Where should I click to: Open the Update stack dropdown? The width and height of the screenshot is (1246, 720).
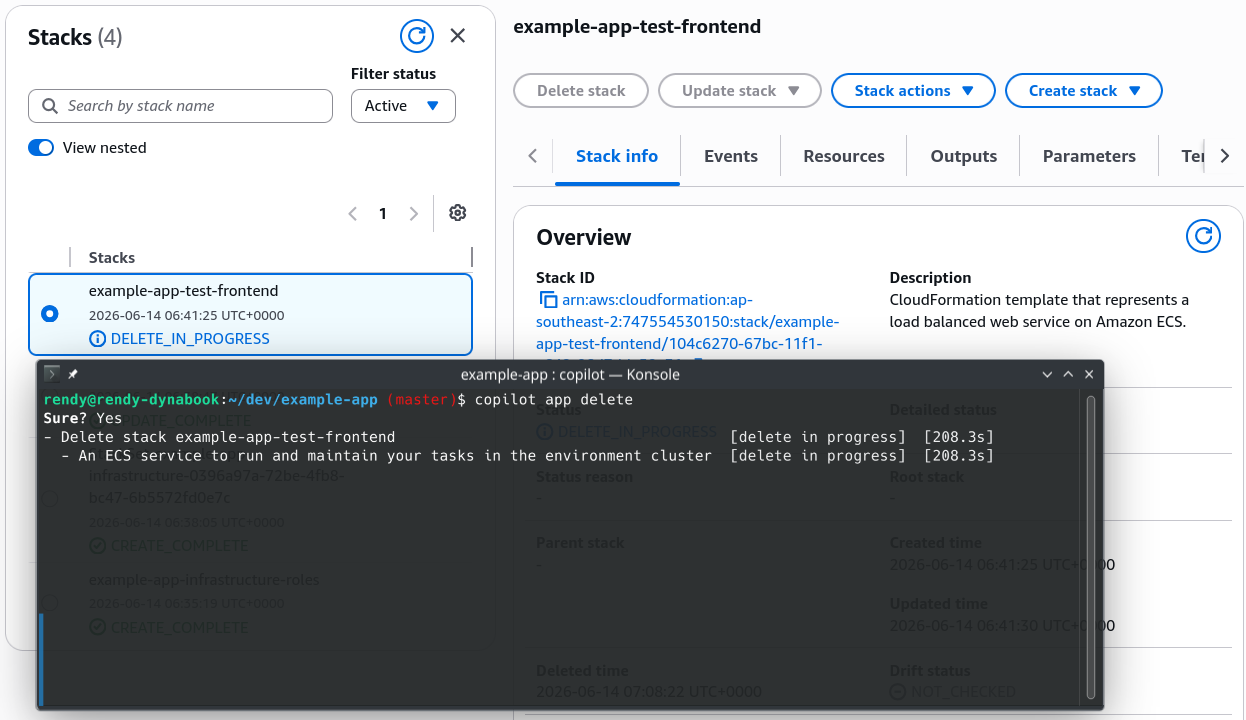coord(740,91)
